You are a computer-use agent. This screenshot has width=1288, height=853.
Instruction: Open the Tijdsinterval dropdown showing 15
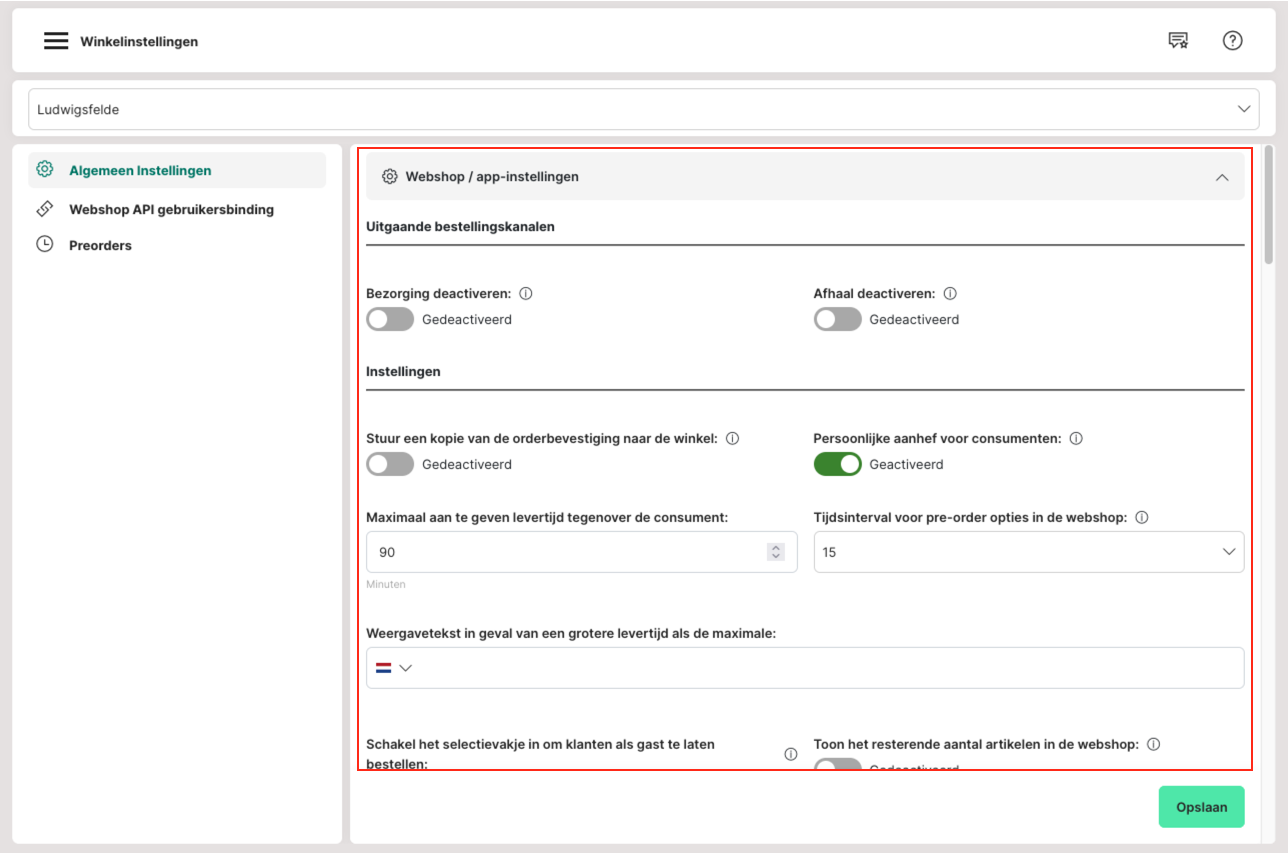[1028, 552]
